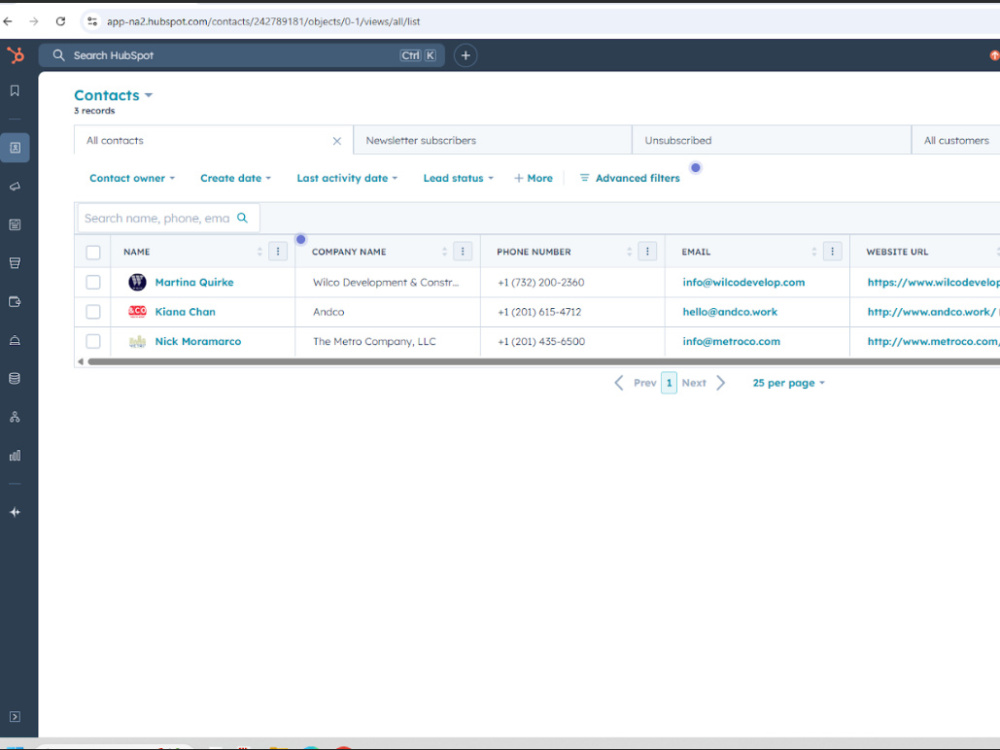Click info@wilcodevelop.com email link

coord(744,282)
